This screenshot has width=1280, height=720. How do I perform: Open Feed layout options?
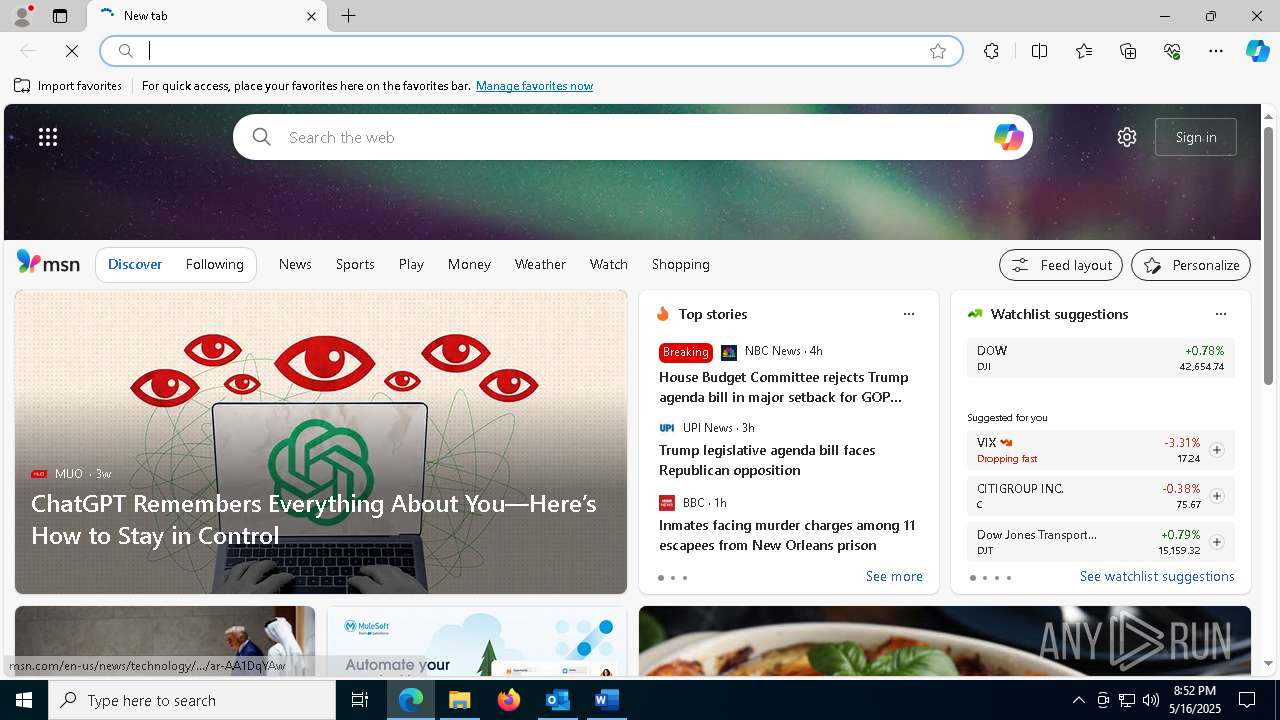click(1061, 265)
